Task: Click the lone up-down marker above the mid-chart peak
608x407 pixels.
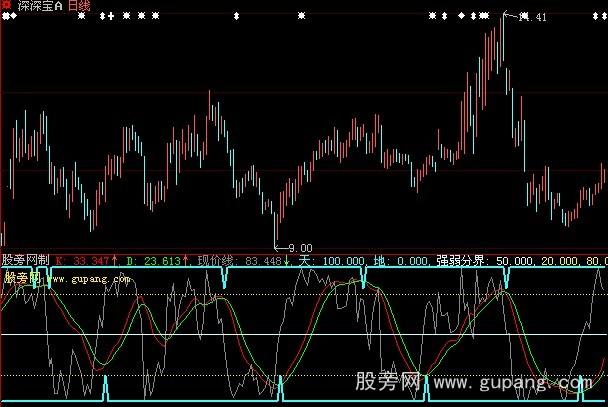Action: click(x=236, y=16)
